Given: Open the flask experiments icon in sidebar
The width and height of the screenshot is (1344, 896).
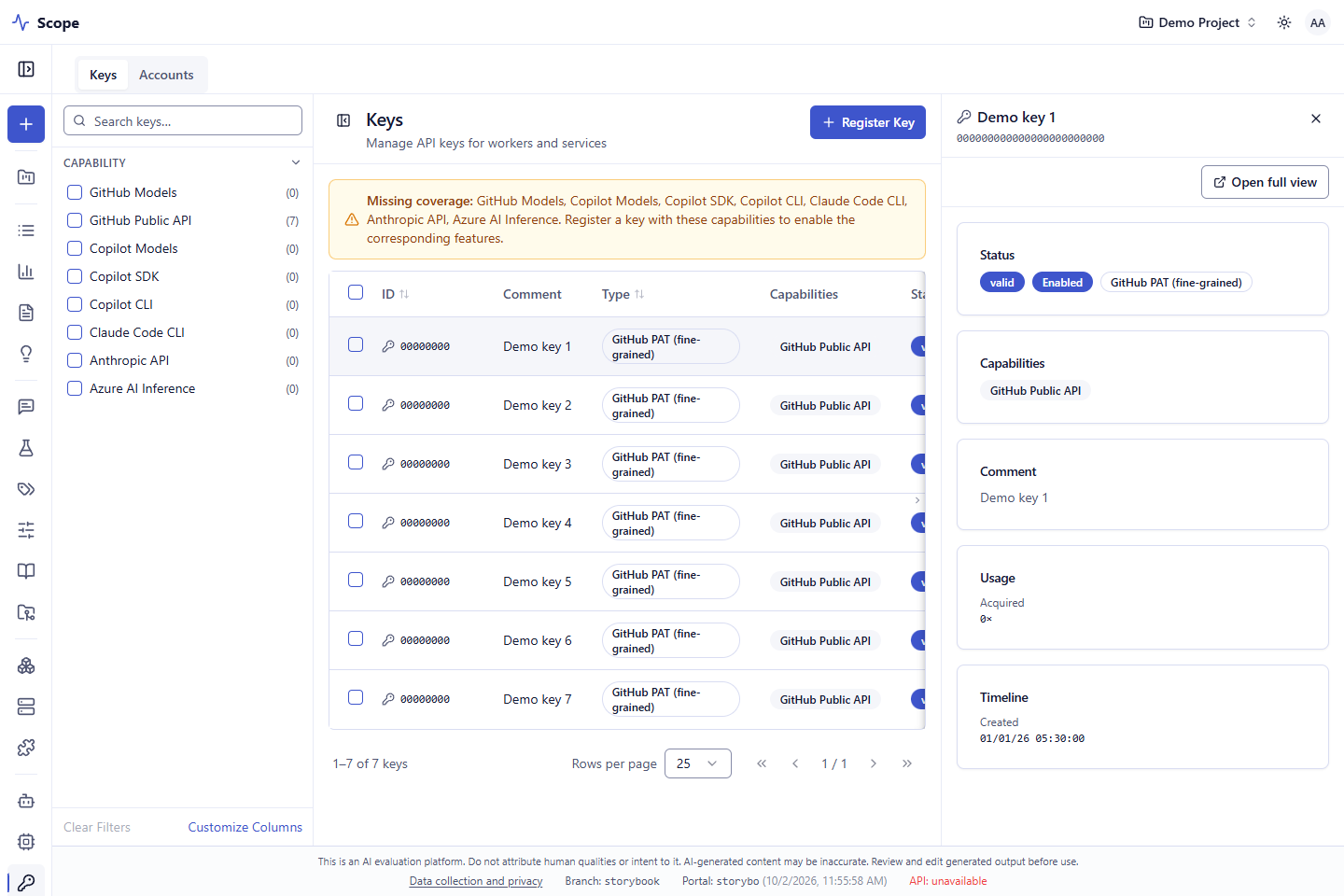Looking at the screenshot, I should 26,448.
